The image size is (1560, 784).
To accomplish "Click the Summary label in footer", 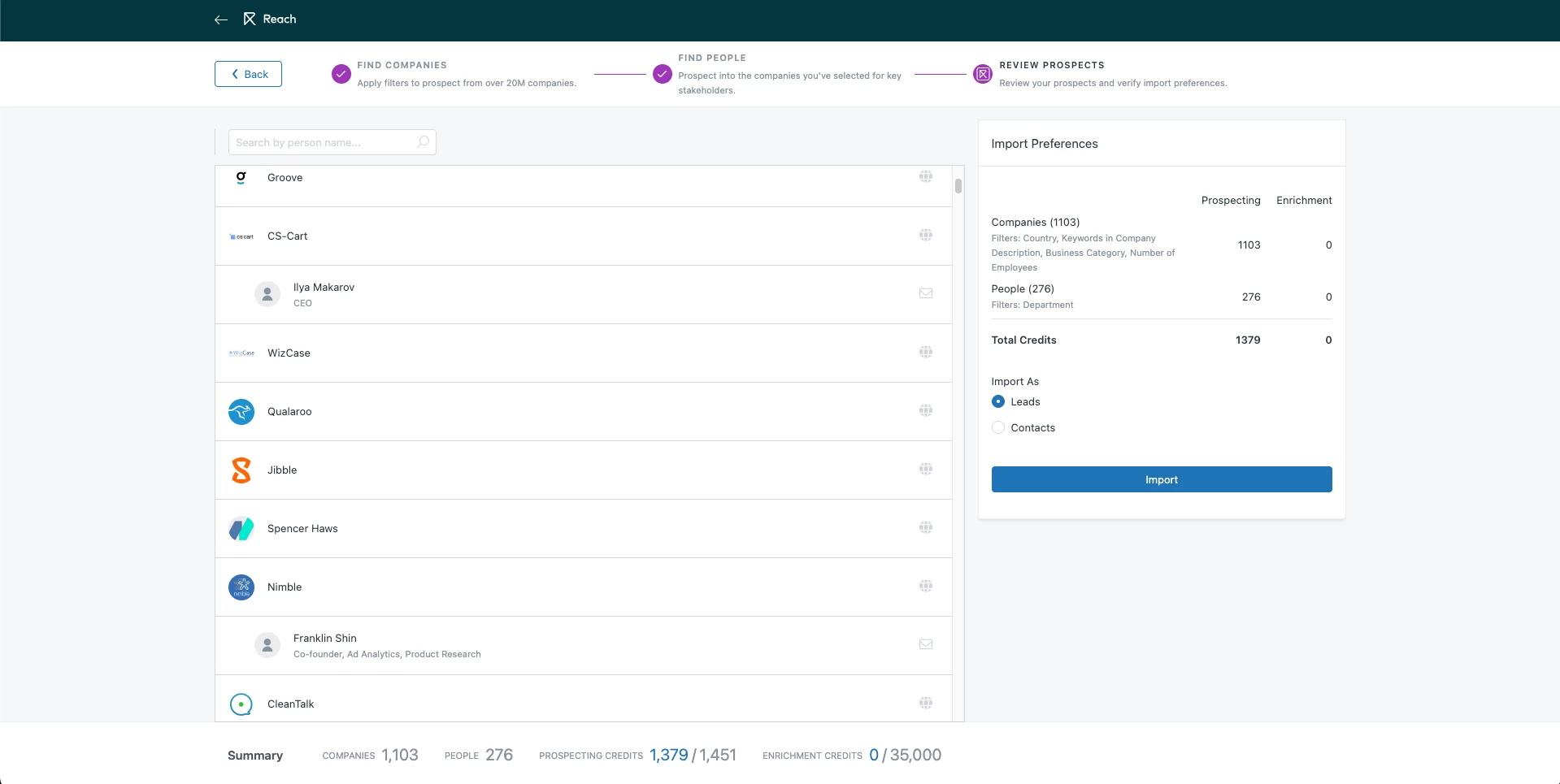I will pyautogui.click(x=255, y=756).
